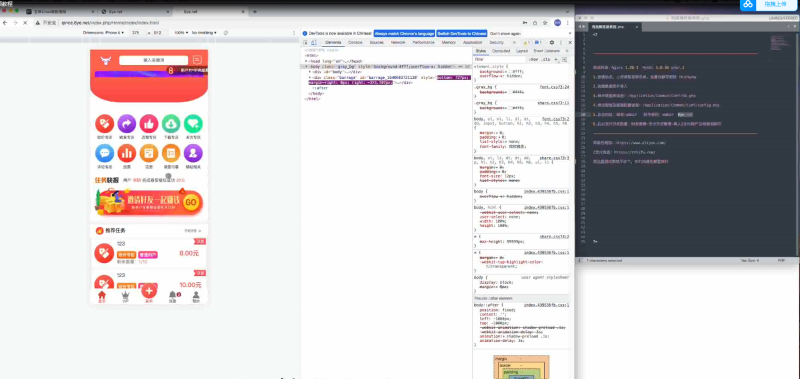Tap the green download icon in app

171,124
